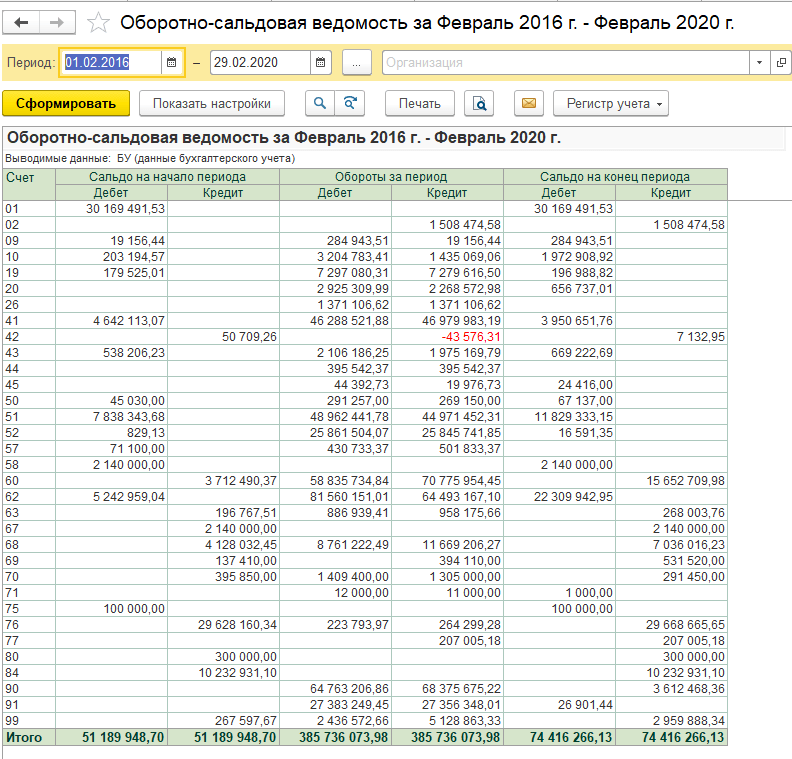
Task: Send report by email envelope icon
Action: (529, 104)
